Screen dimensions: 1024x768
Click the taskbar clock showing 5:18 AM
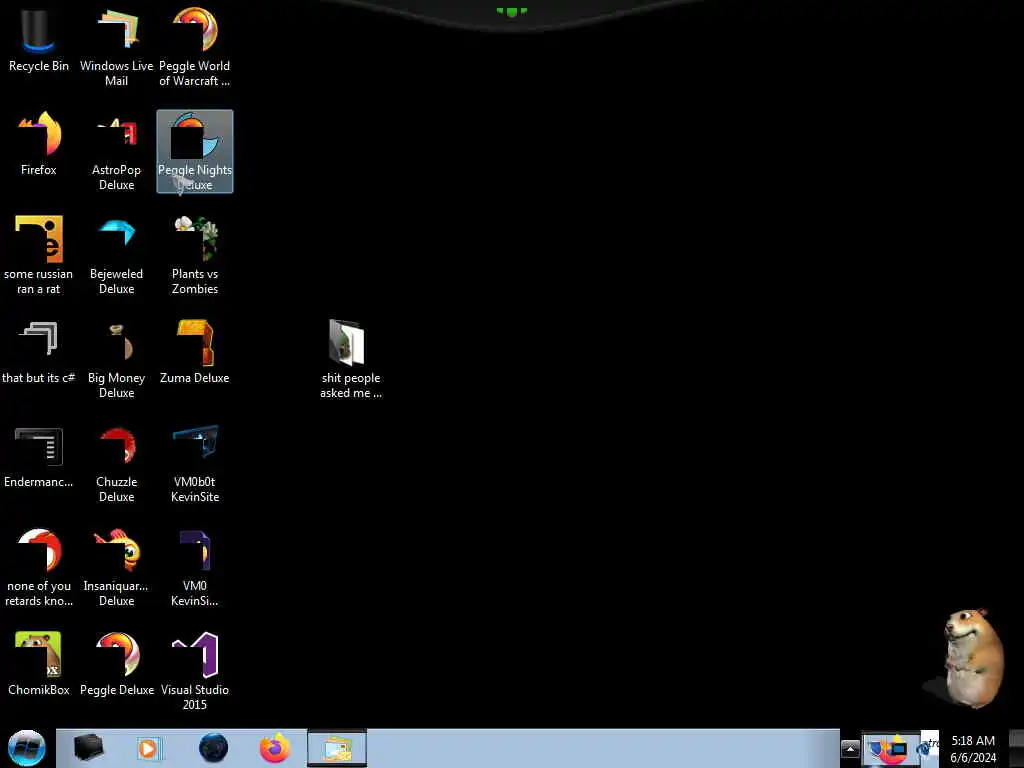973,749
